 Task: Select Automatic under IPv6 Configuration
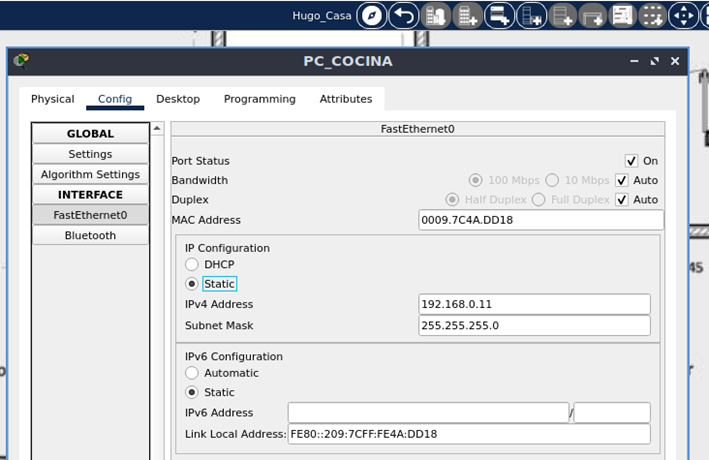click(x=192, y=373)
